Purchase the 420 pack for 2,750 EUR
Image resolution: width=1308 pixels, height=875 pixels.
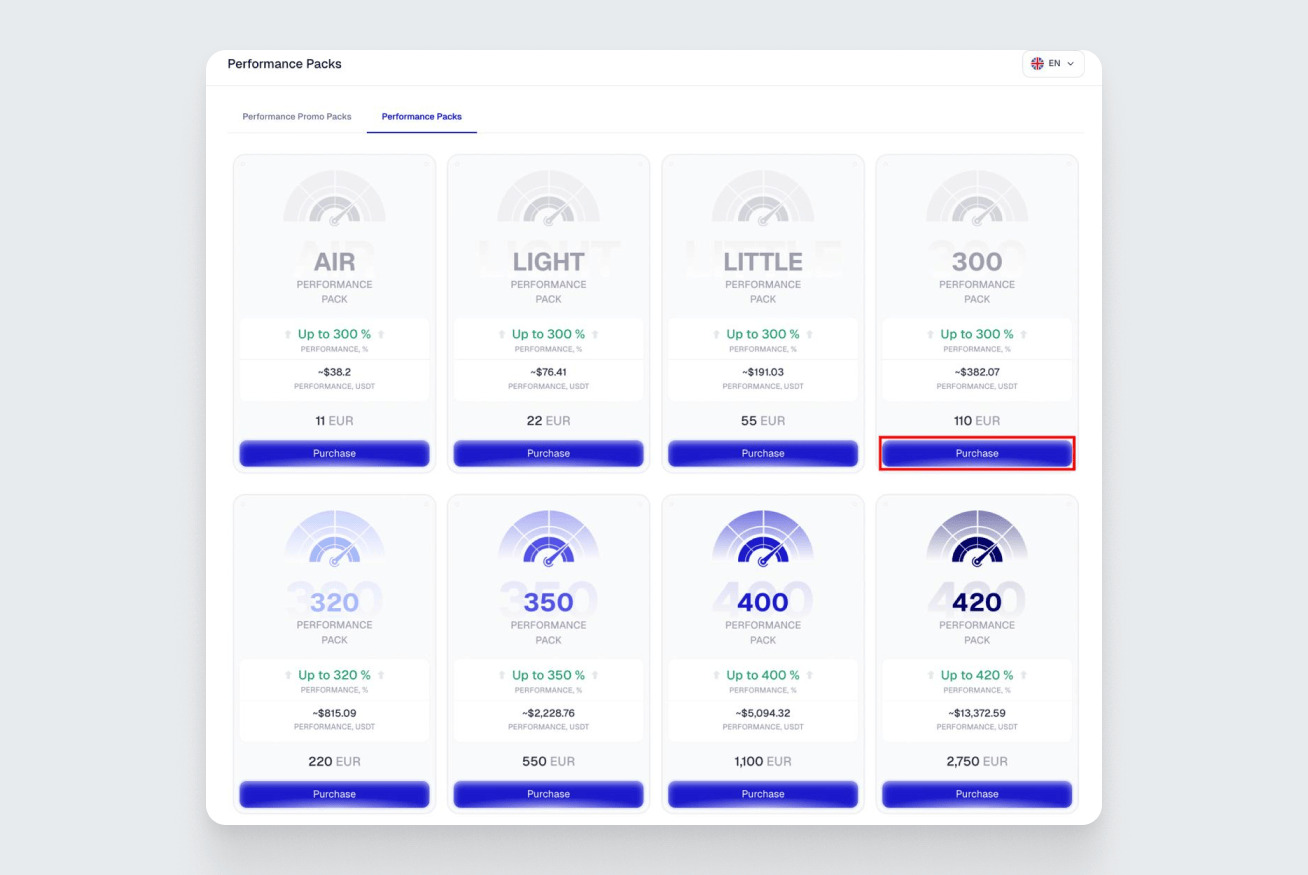976,794
